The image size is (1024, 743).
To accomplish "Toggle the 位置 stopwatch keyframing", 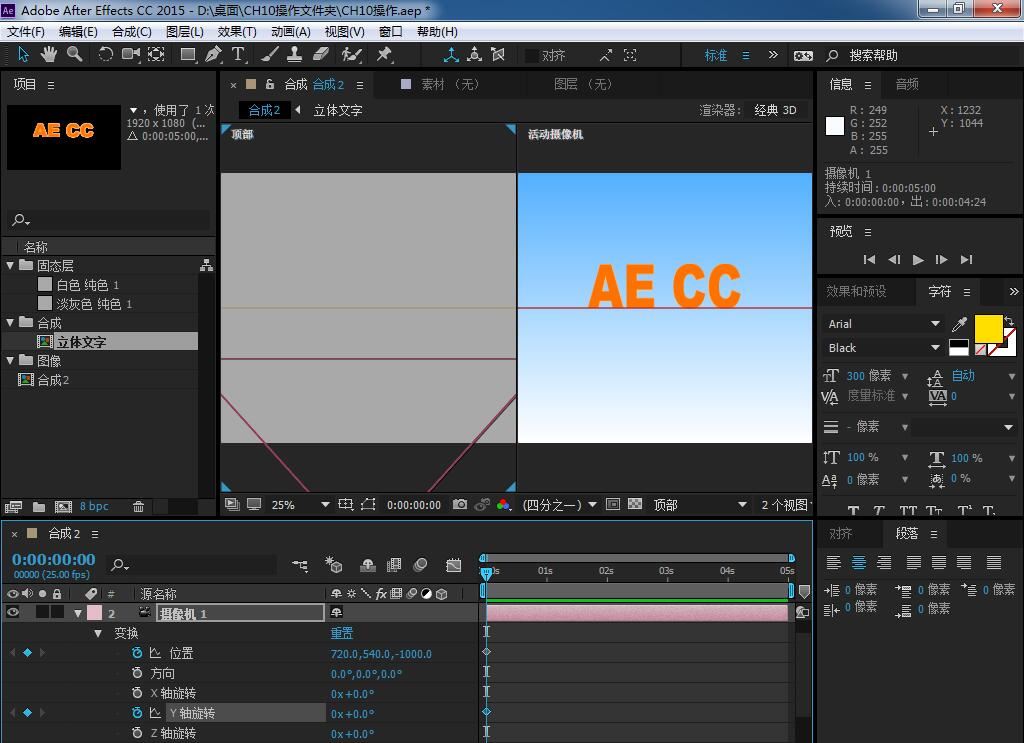I will click(137, 653).
